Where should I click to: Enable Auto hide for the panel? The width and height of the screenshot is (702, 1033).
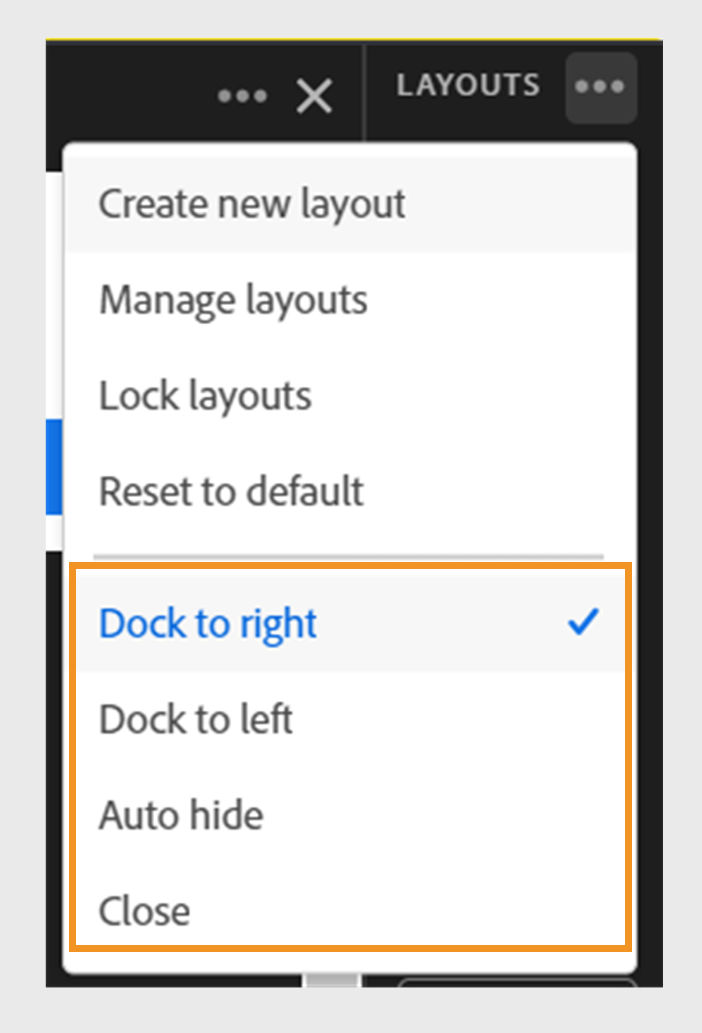click(181, 815)
